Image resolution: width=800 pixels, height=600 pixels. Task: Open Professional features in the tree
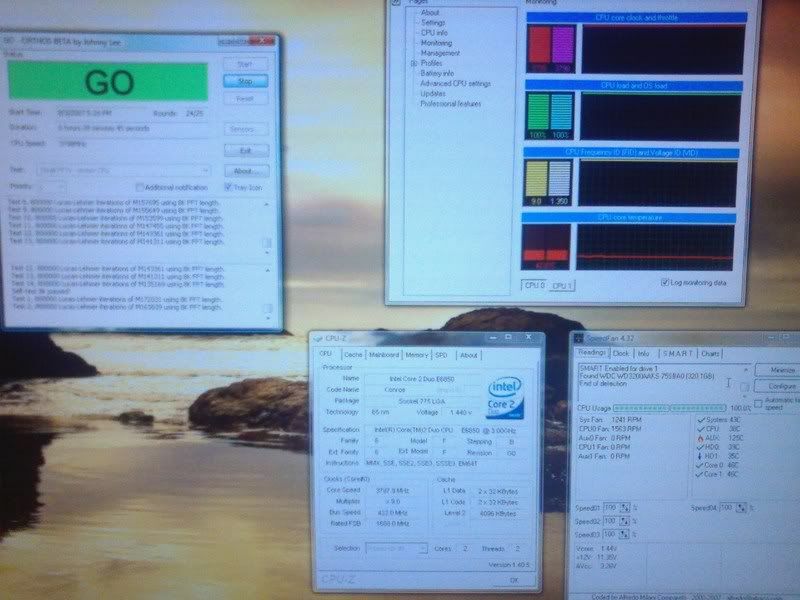click(451, 104)
